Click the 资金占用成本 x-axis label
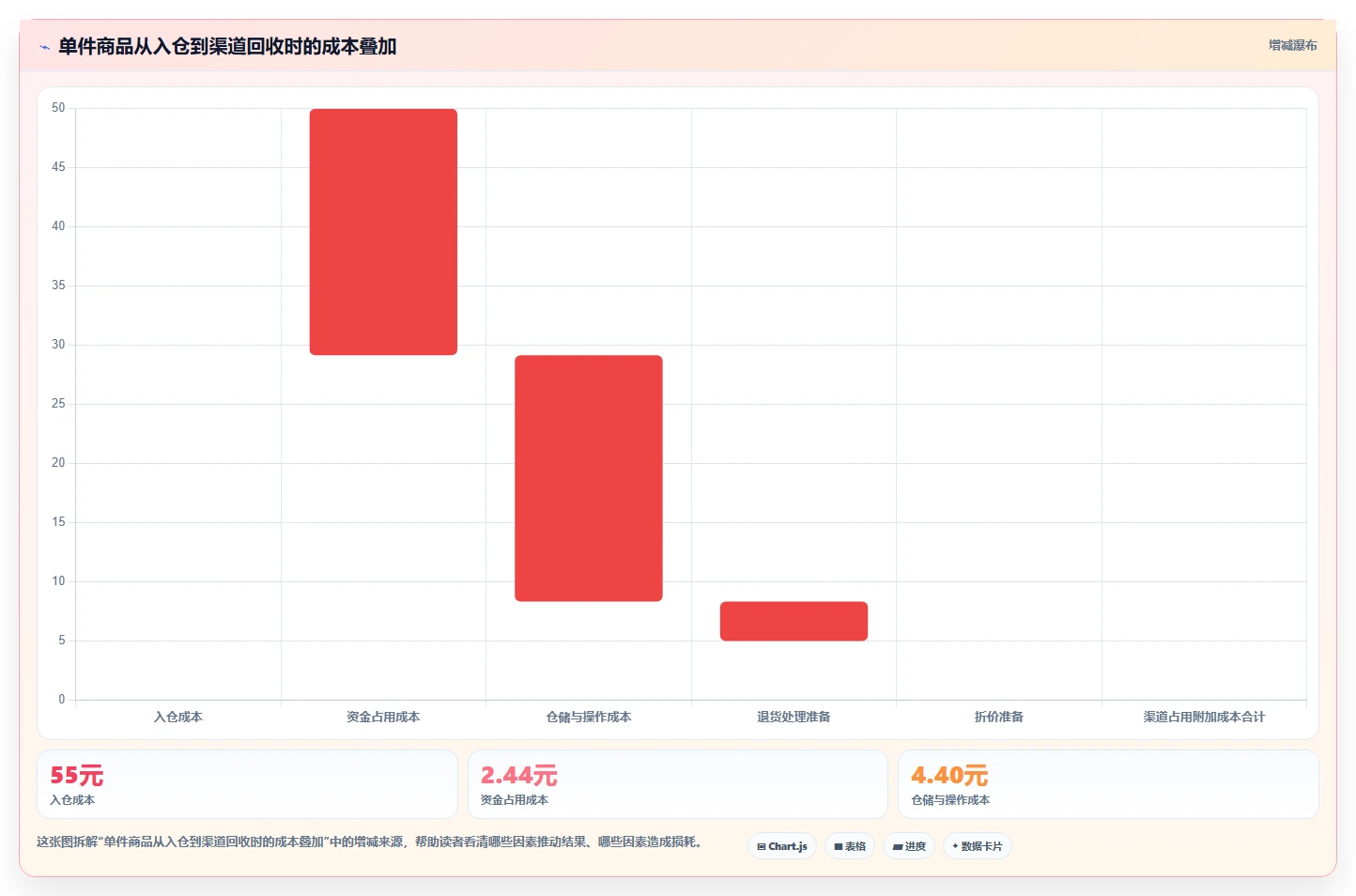This screenshot has height=896, width=1356. 383,717
